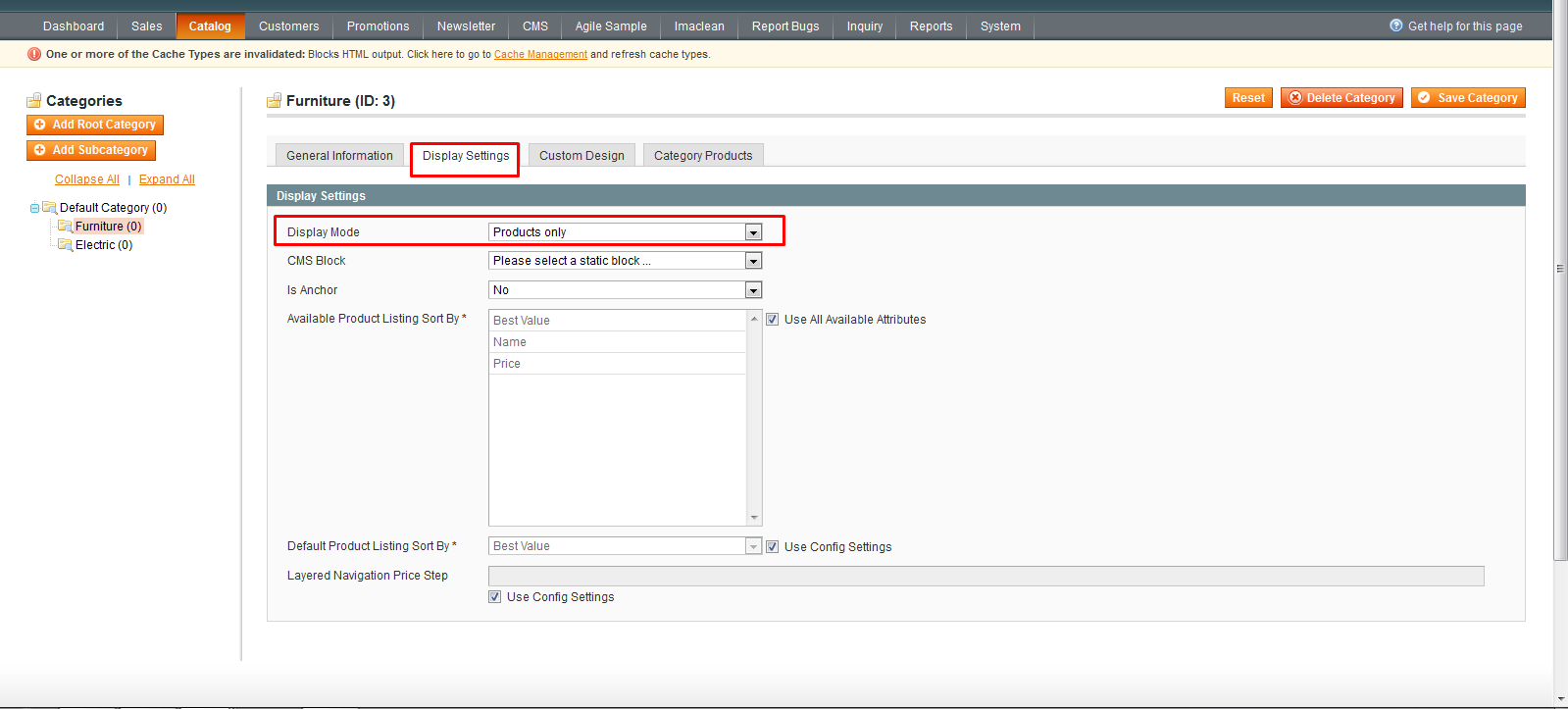Image resolution: width=1568 pixels, height=709 pixels.
Task: Open the CMS menu
Action: coord(535,26)
